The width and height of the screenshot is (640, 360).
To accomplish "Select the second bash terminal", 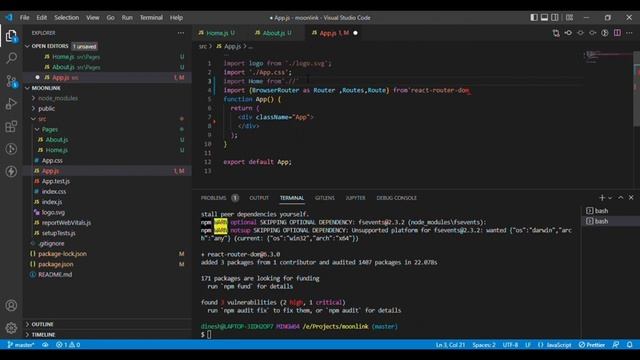I will pos(610,221).
